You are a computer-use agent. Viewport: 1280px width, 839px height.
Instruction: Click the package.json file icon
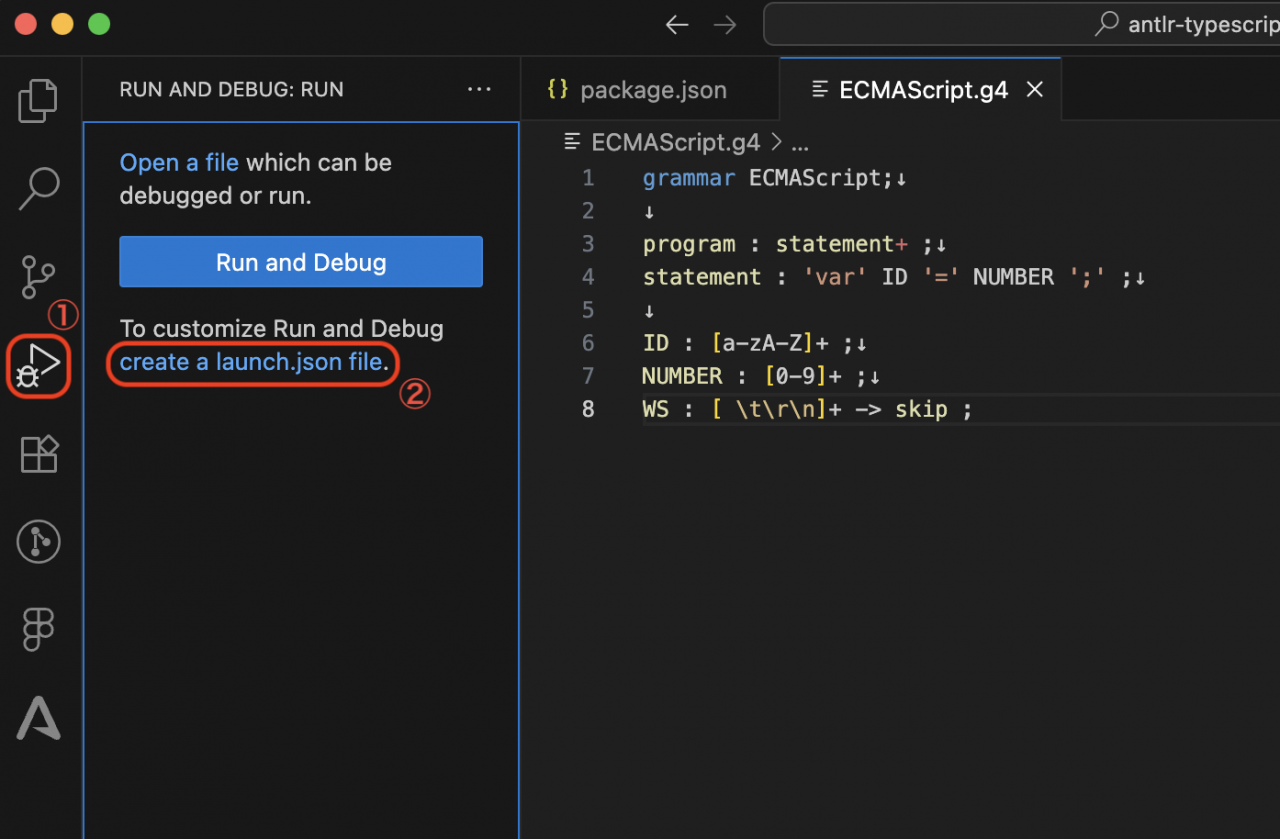pos(558,88)
